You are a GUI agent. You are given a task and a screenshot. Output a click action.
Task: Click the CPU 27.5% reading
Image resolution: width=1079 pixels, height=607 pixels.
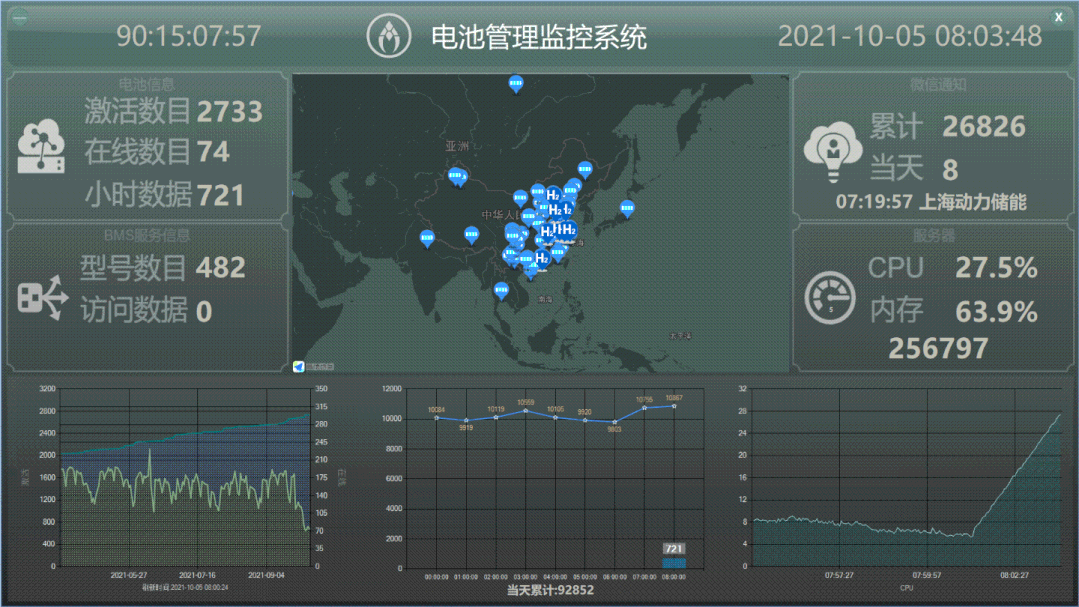(996, 267)
